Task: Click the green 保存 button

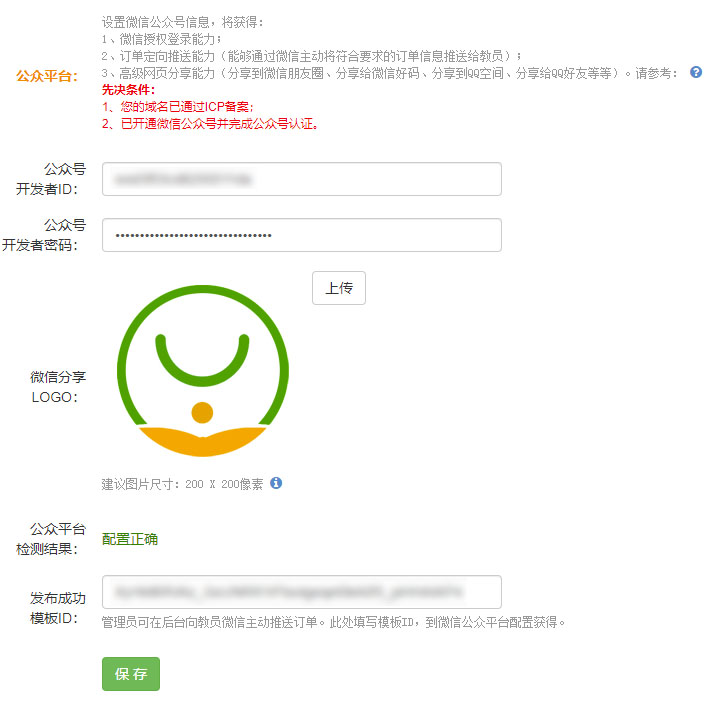Action: pyautogui.click(x=131, y=674)
